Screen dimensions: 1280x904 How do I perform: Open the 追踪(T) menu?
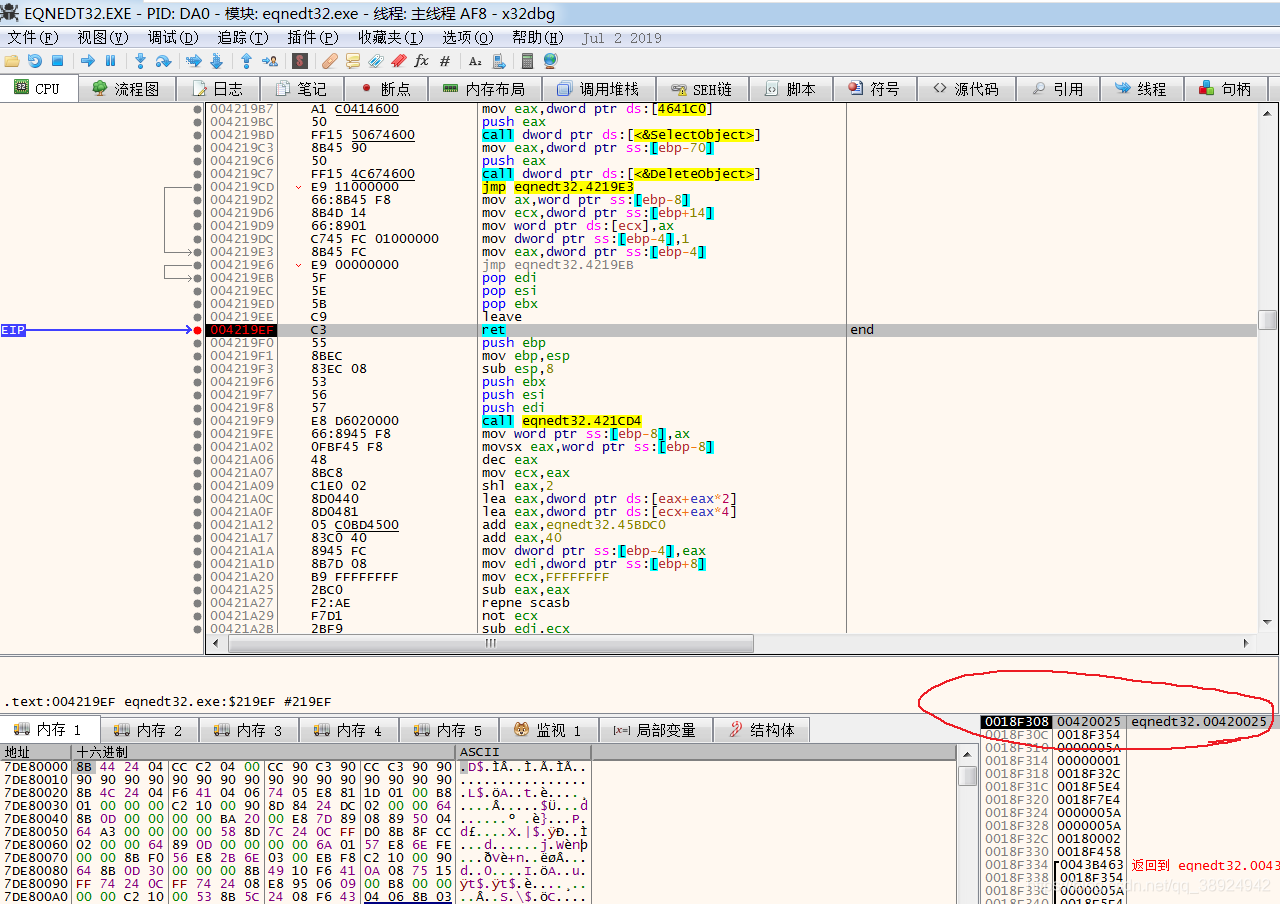click(x=243, y=37)
